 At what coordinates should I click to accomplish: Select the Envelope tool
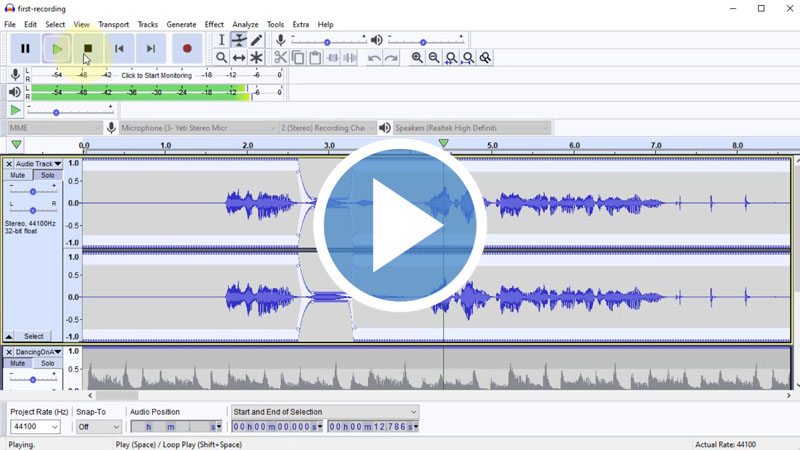239,40
